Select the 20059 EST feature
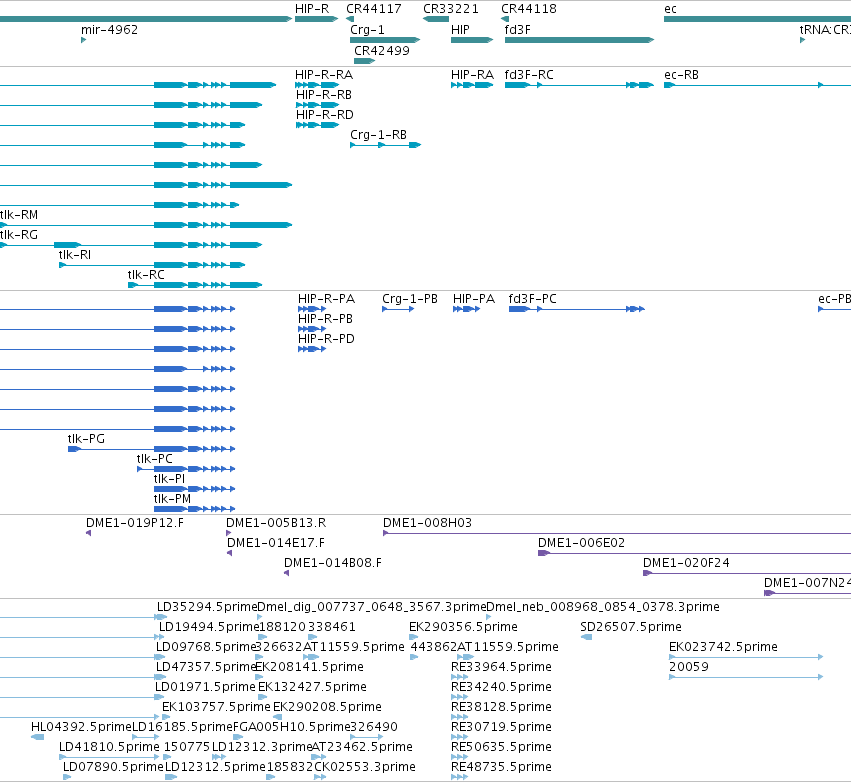851x782 pixels. (746, 677)
